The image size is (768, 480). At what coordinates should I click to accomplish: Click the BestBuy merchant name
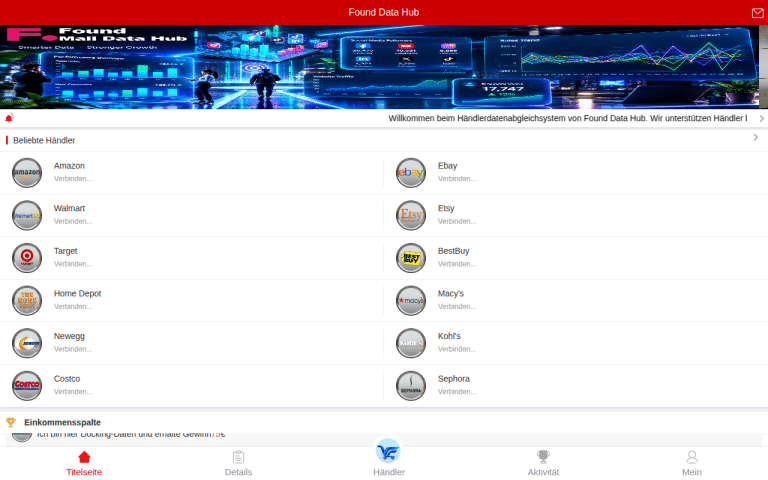point(454,251)
